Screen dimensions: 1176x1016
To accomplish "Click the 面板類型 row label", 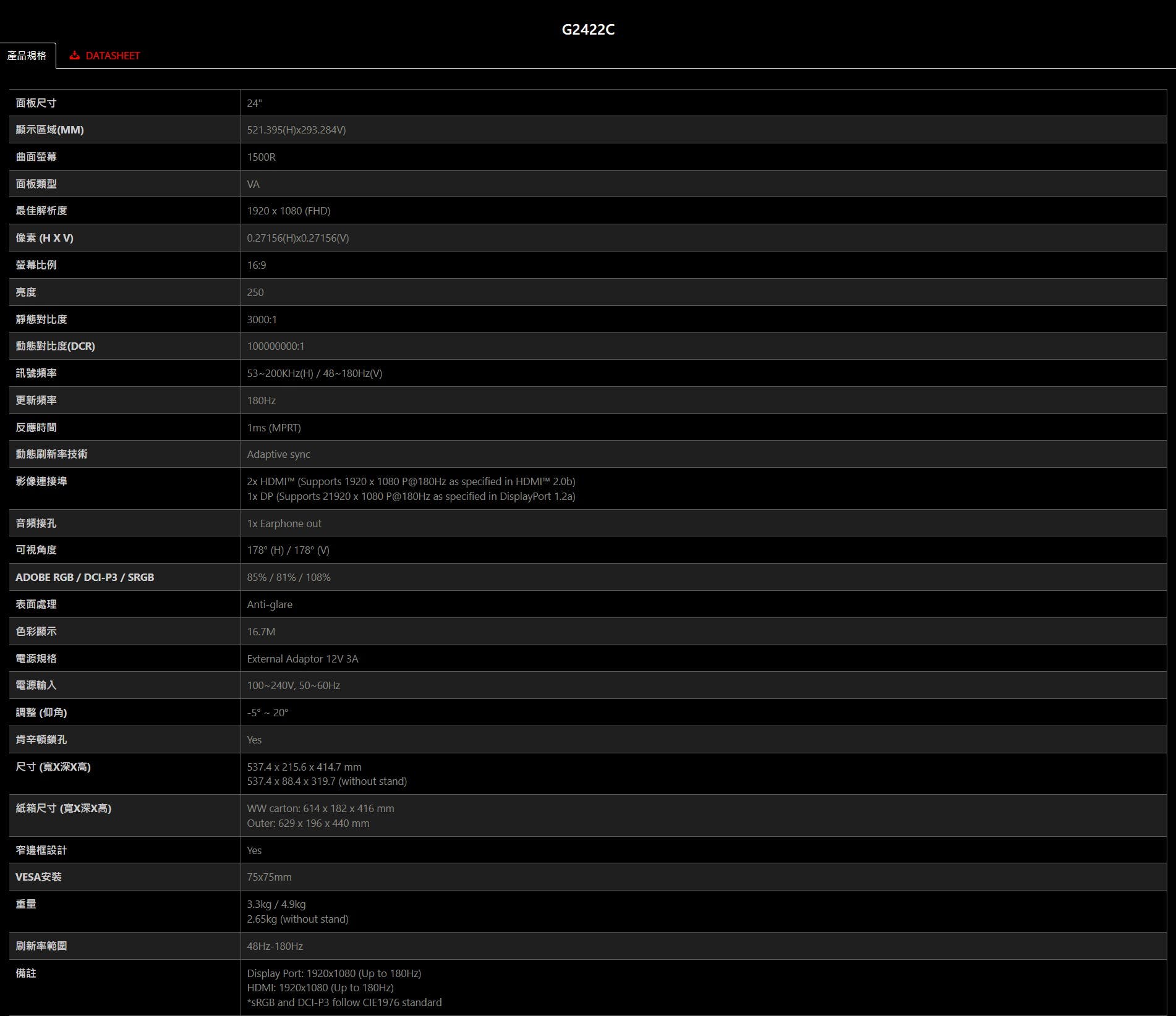I will 36,184.
